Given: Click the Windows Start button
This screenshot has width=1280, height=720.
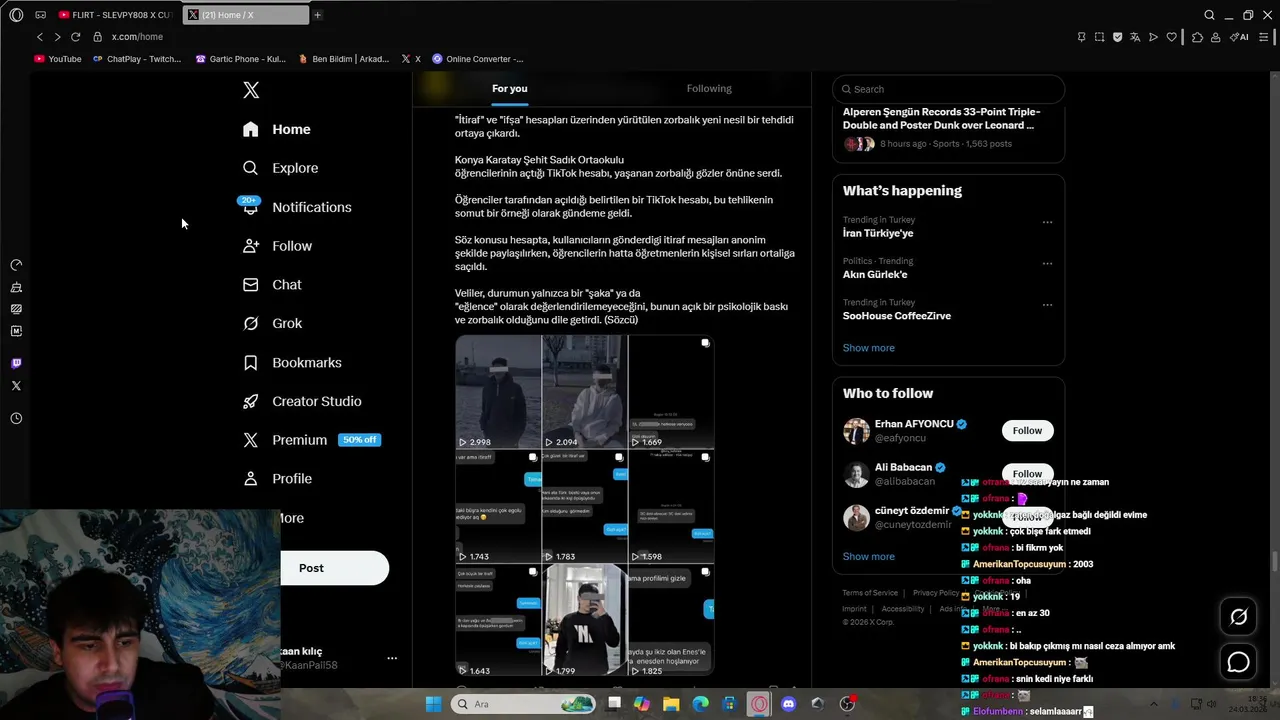Looking at the screenshot, I should coord(433,704).
